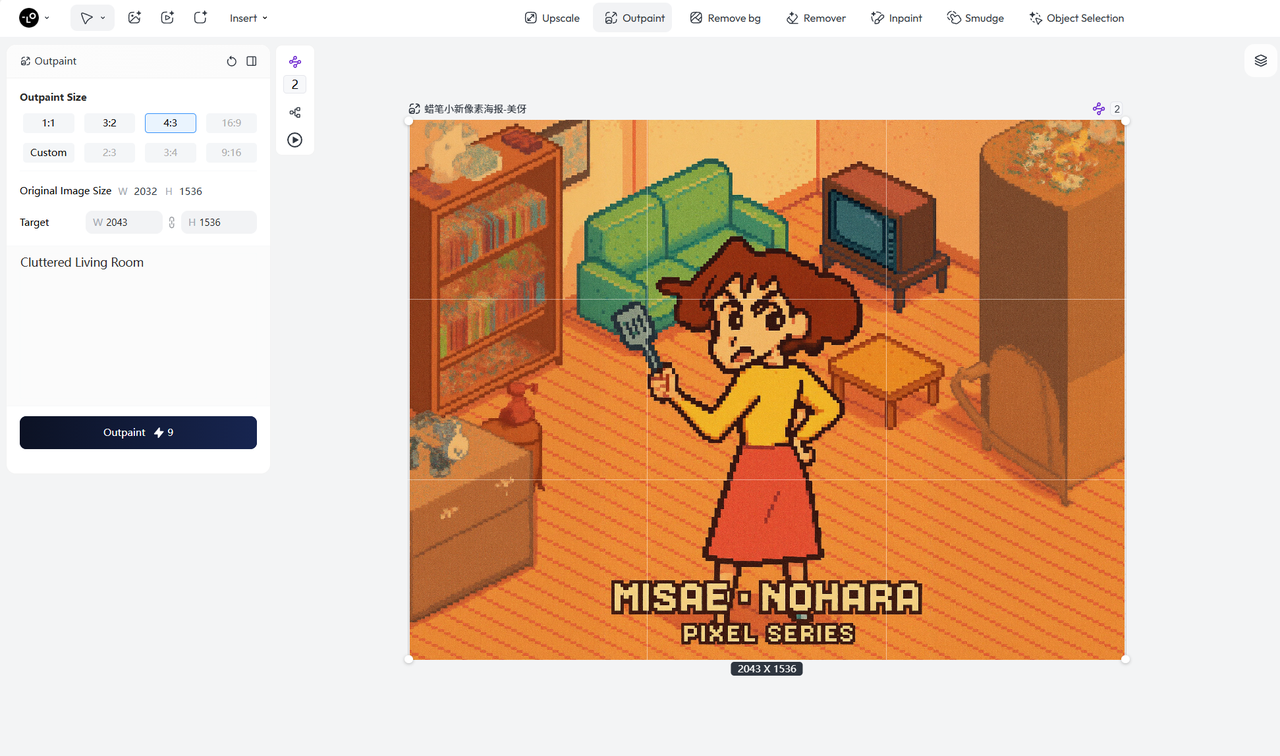Click the number 2 box in mini toolbar
This screenshot has width=1280, height=756.
[x=295, y=85]
